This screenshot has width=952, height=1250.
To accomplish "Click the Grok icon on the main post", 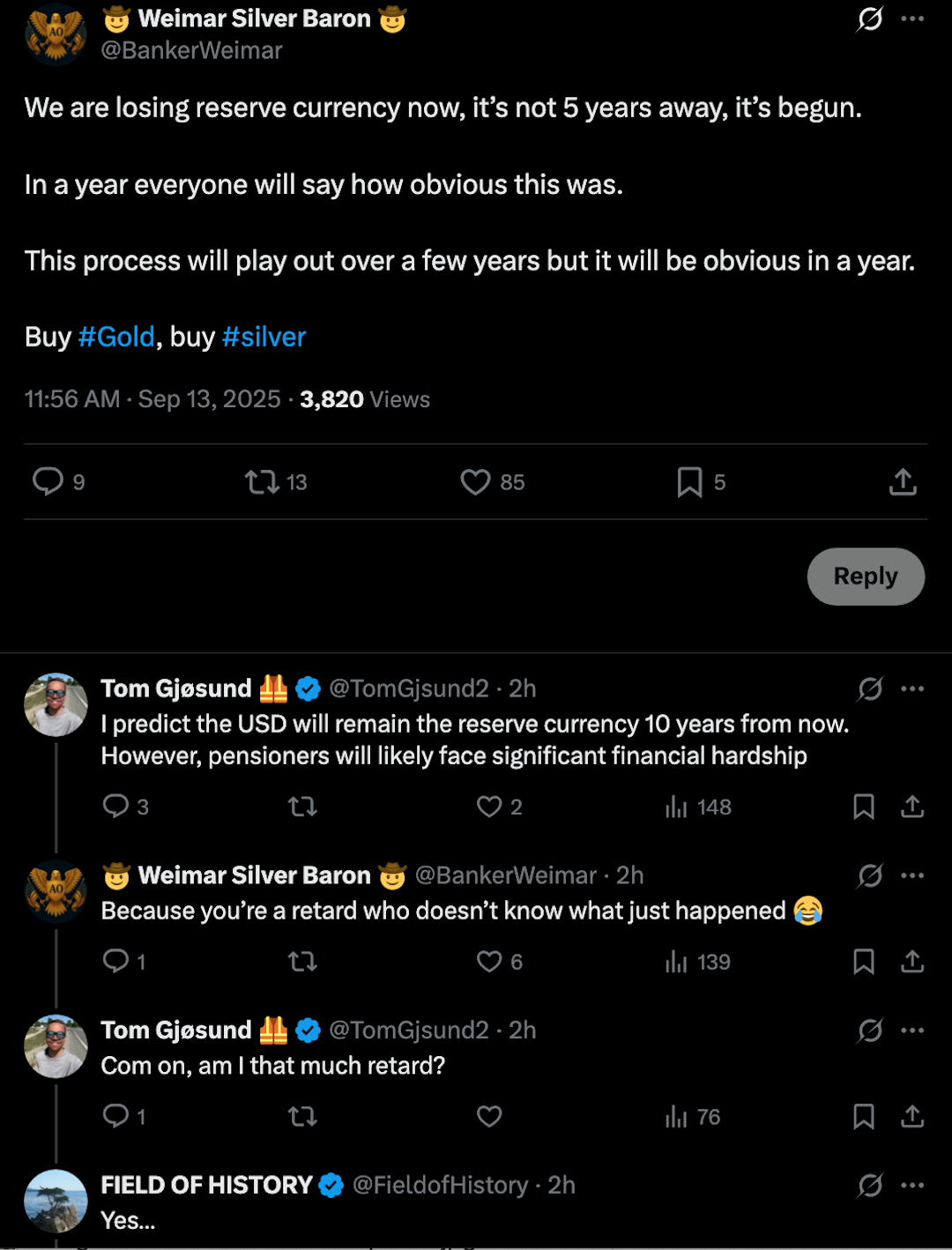I will click(870, 19).
